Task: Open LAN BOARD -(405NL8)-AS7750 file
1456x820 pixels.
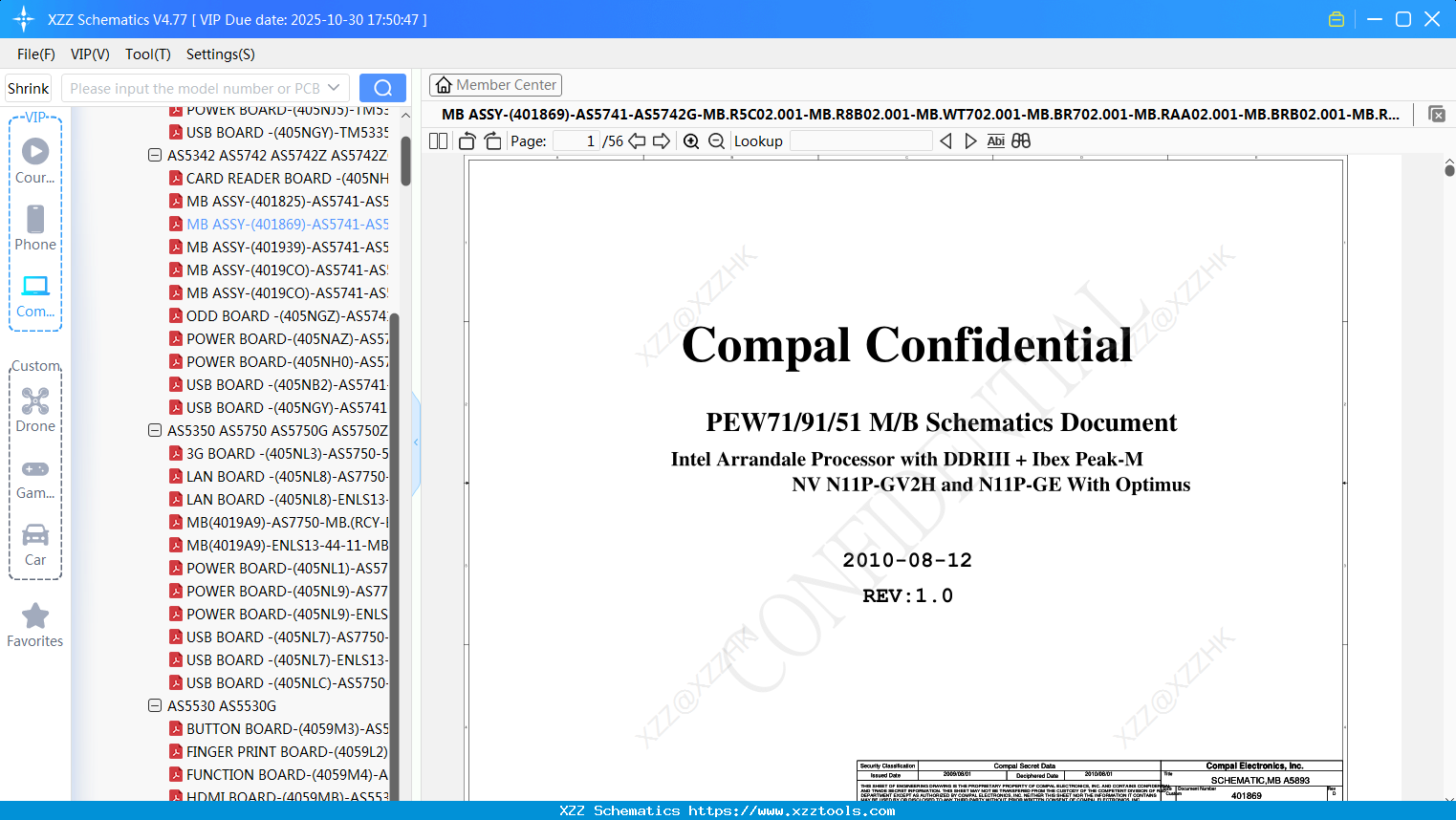Action: click(x=278, y=476)
